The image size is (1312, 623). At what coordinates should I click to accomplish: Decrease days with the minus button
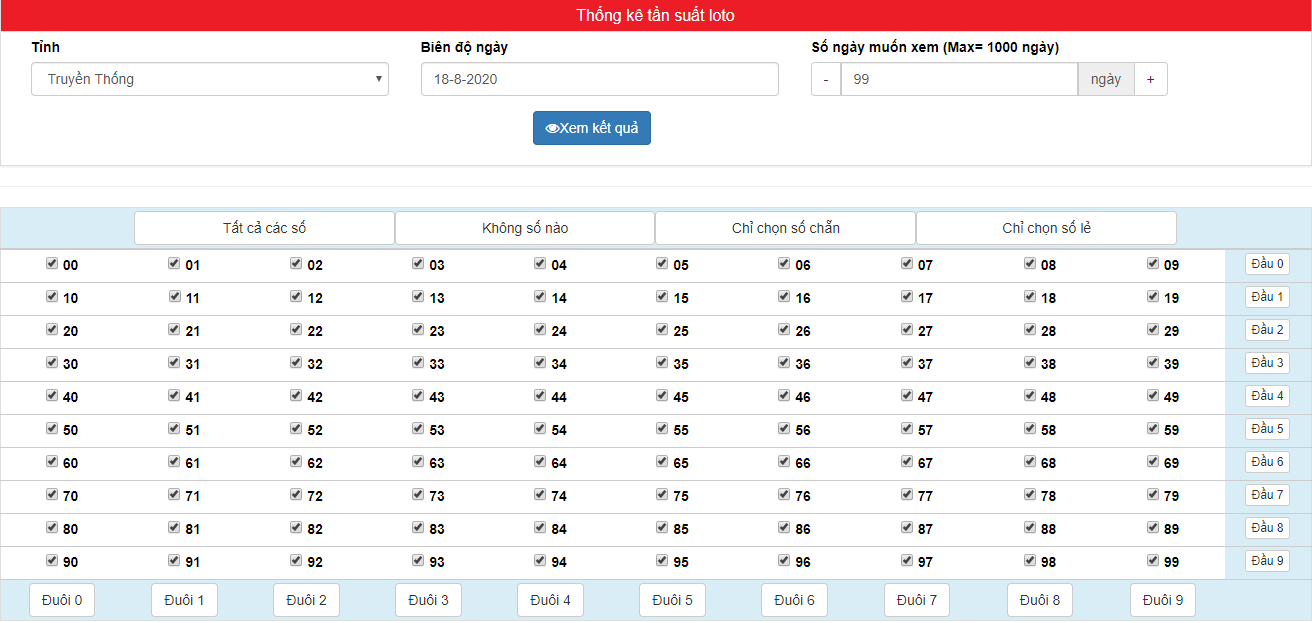pos(826,79)
